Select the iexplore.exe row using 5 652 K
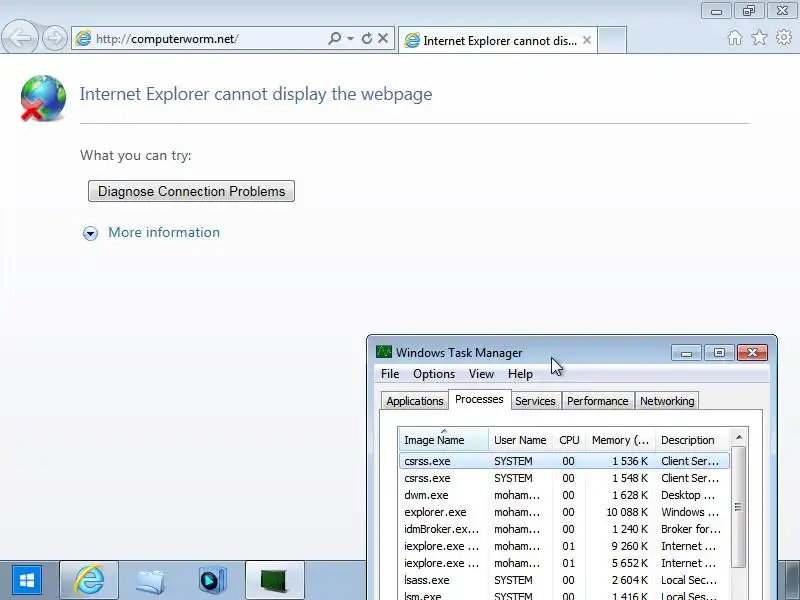The height and width of the screenshot is (600, 800). coord(564,563)
